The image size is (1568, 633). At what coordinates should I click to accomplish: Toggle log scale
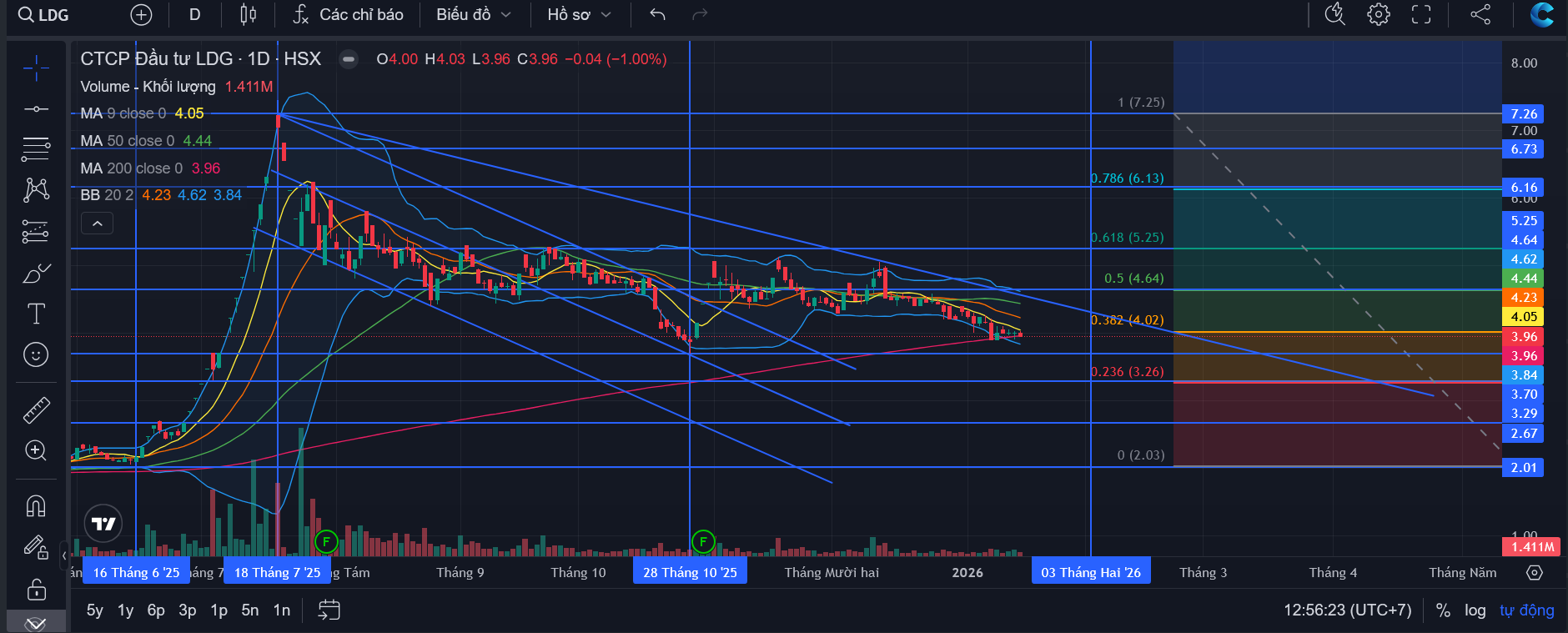1475,610
